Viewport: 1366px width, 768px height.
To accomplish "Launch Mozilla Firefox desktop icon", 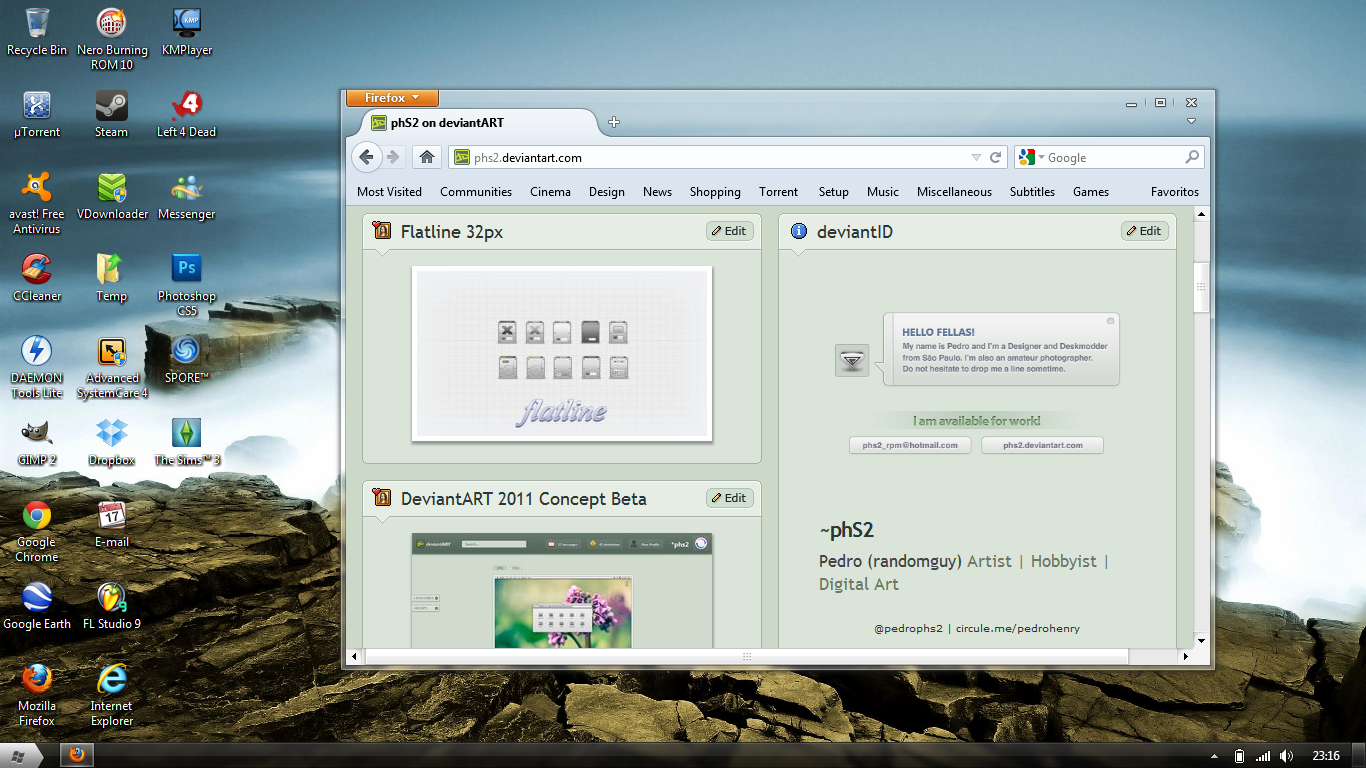I will [x=37, y=695].
